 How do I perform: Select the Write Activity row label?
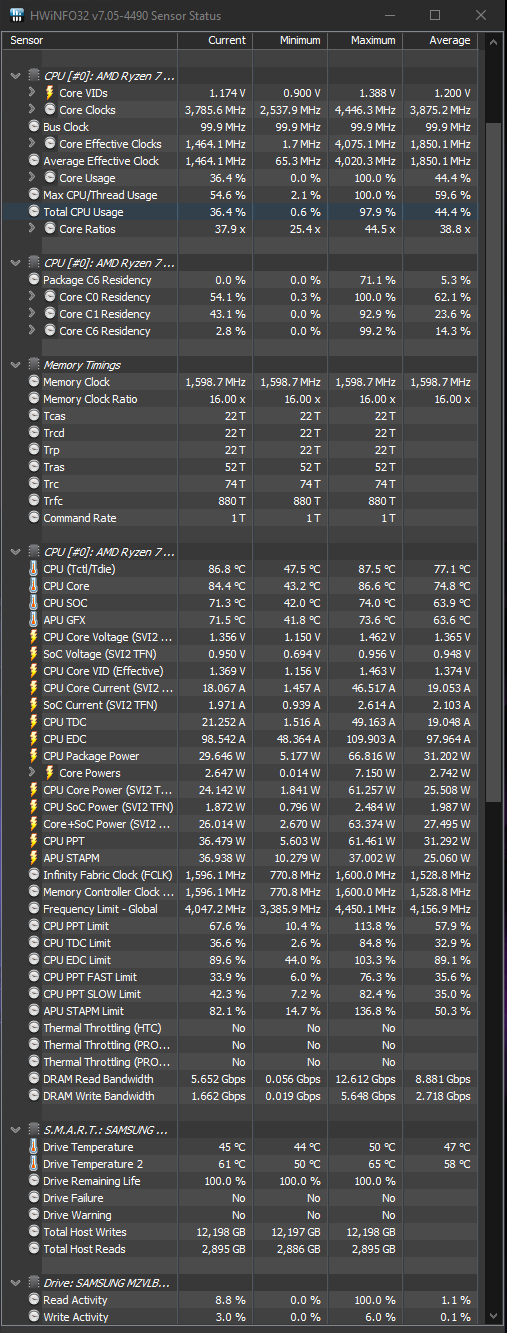click(76, 1317)
